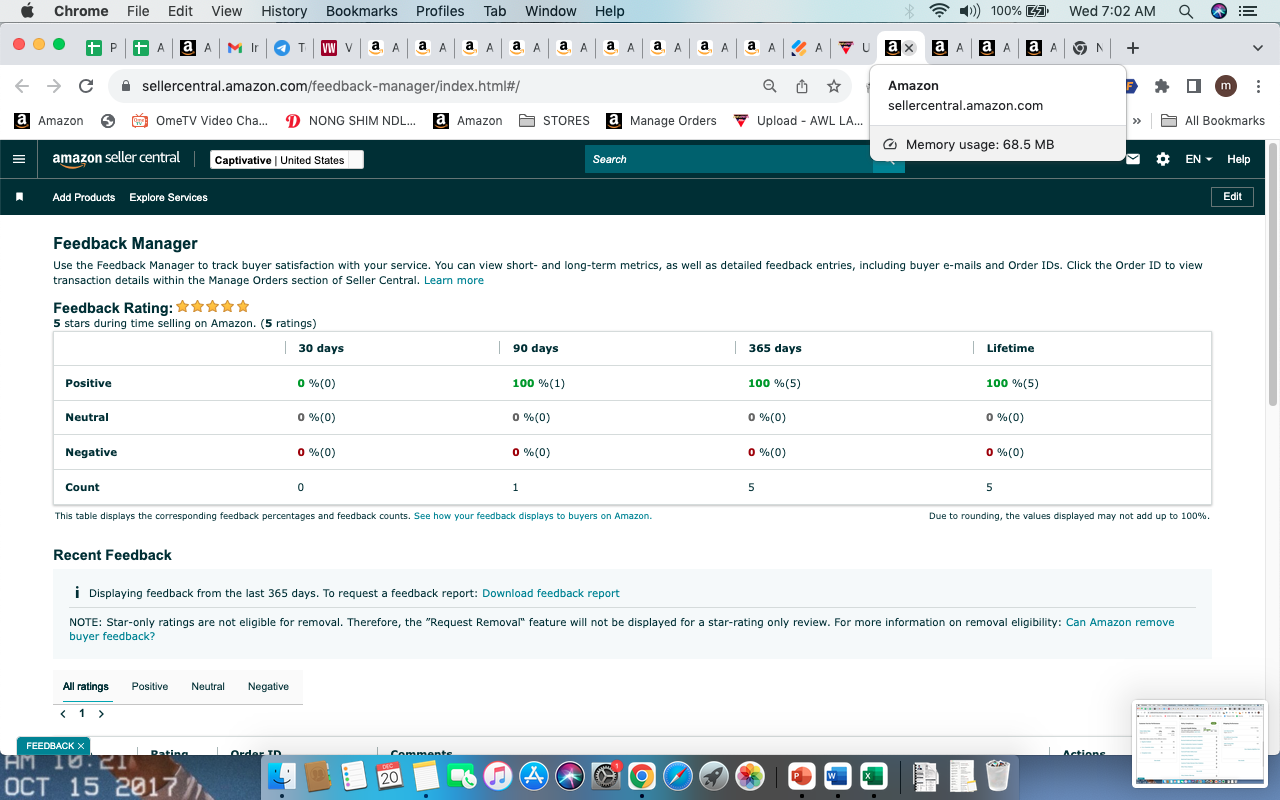Switch to the Positive feedback tab
The height and width of the screenshot is (800, 1280).
click(150, 686)
